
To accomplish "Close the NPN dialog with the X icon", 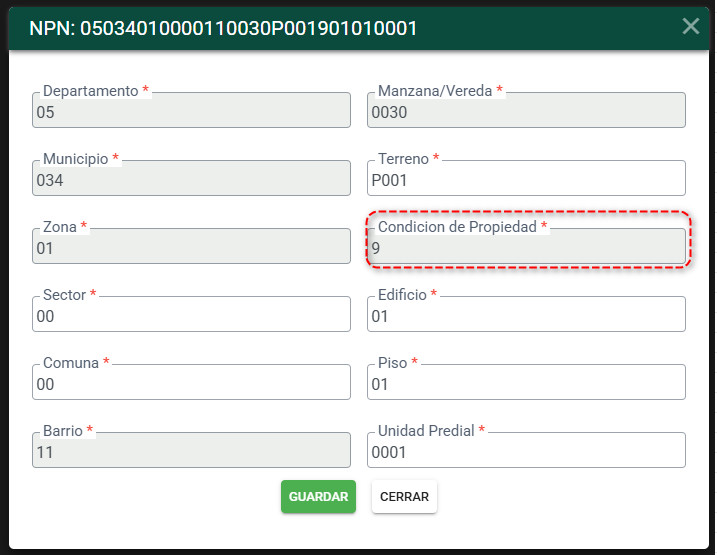I will click(690, 26).
